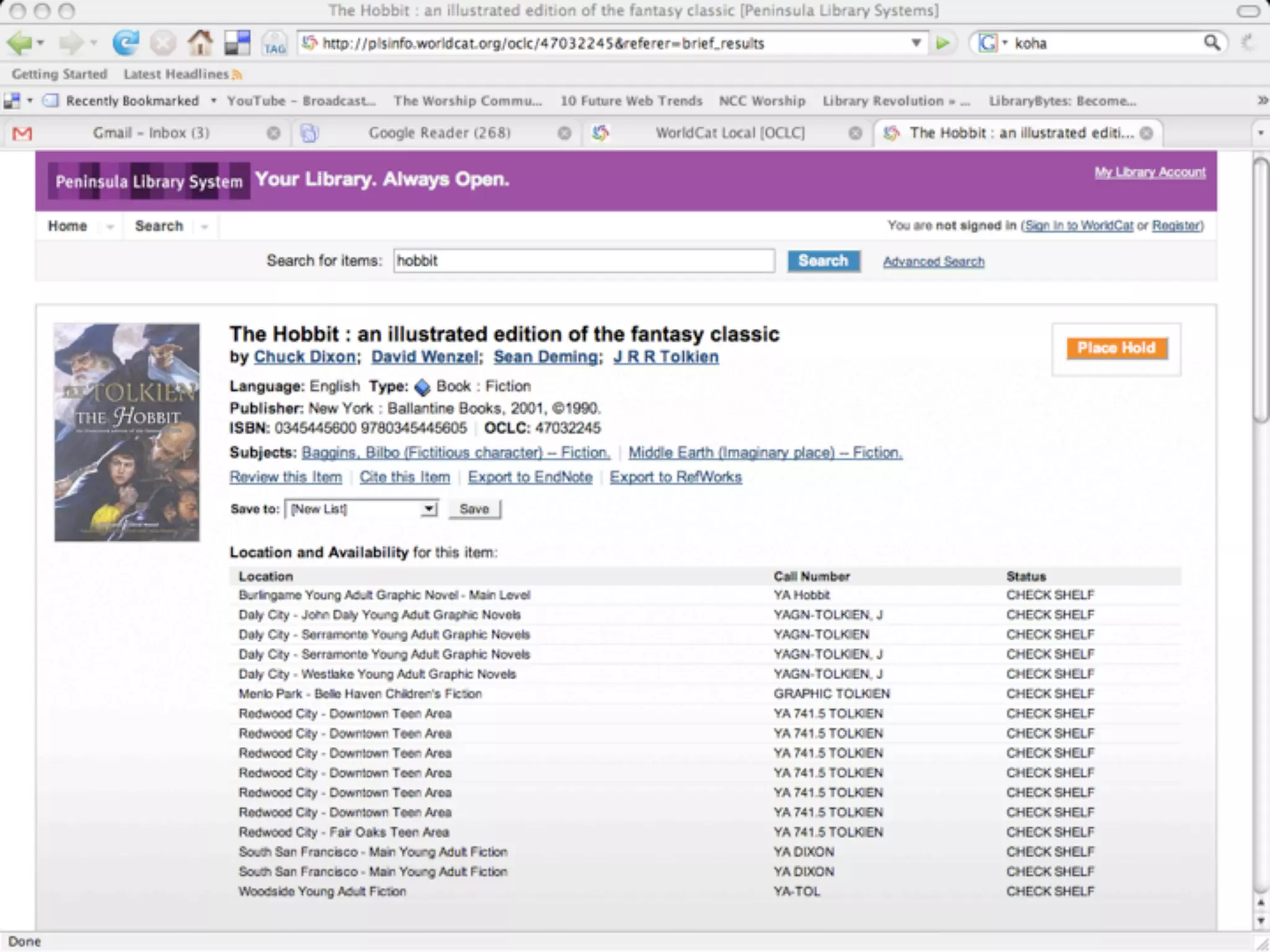Image resolution: width=1270 pixels, height=952 pixels.
Task: Close the Gmail Inbox tab
Action: click(273, 133)
